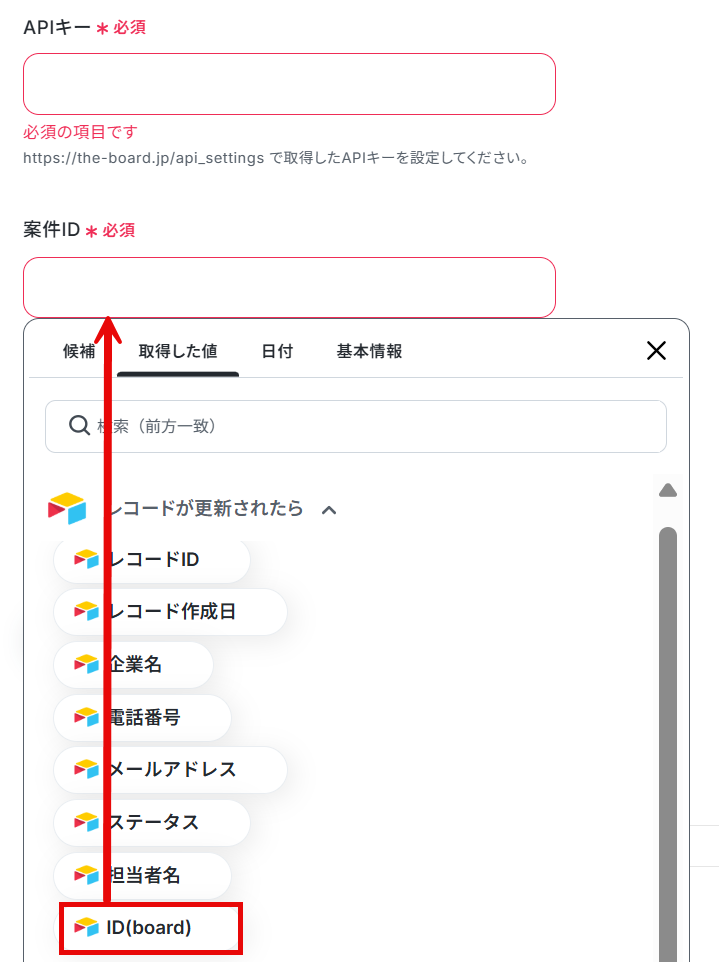
Task: Collapse the レコードが更新されたら section chevron
Action: tap(329, 510)
